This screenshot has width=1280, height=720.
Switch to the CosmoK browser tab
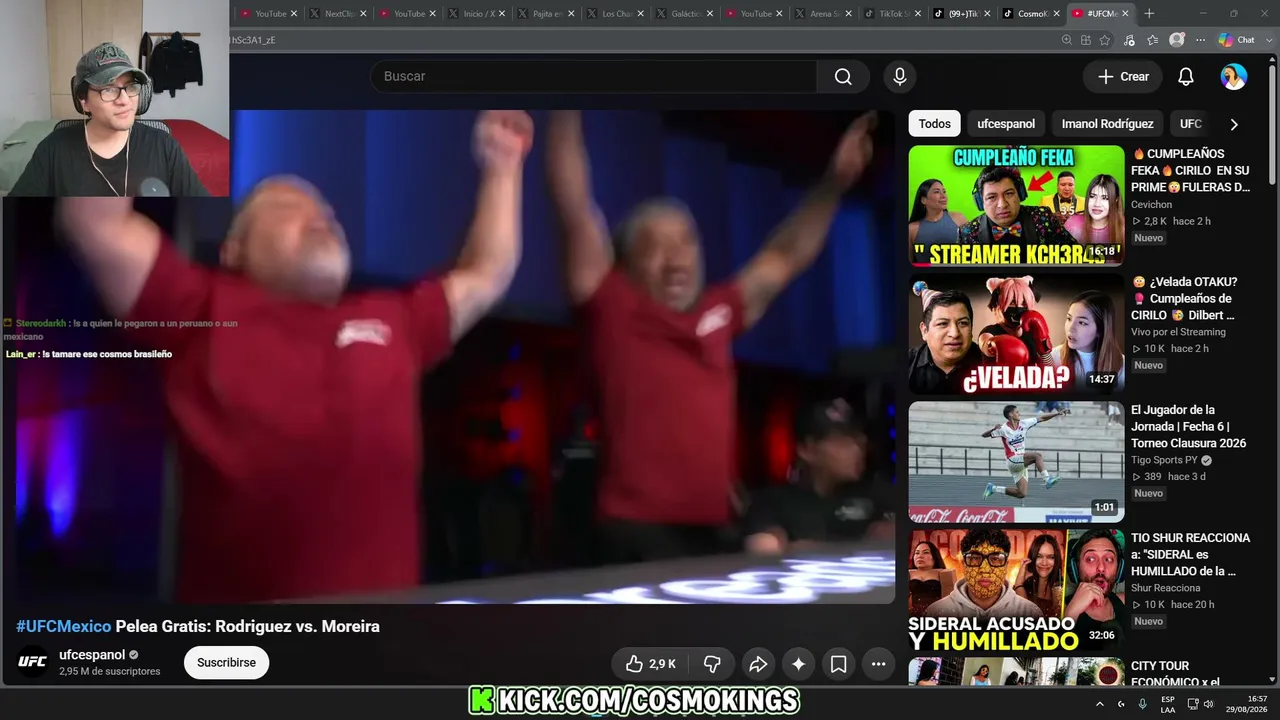tap(1031, 14)
